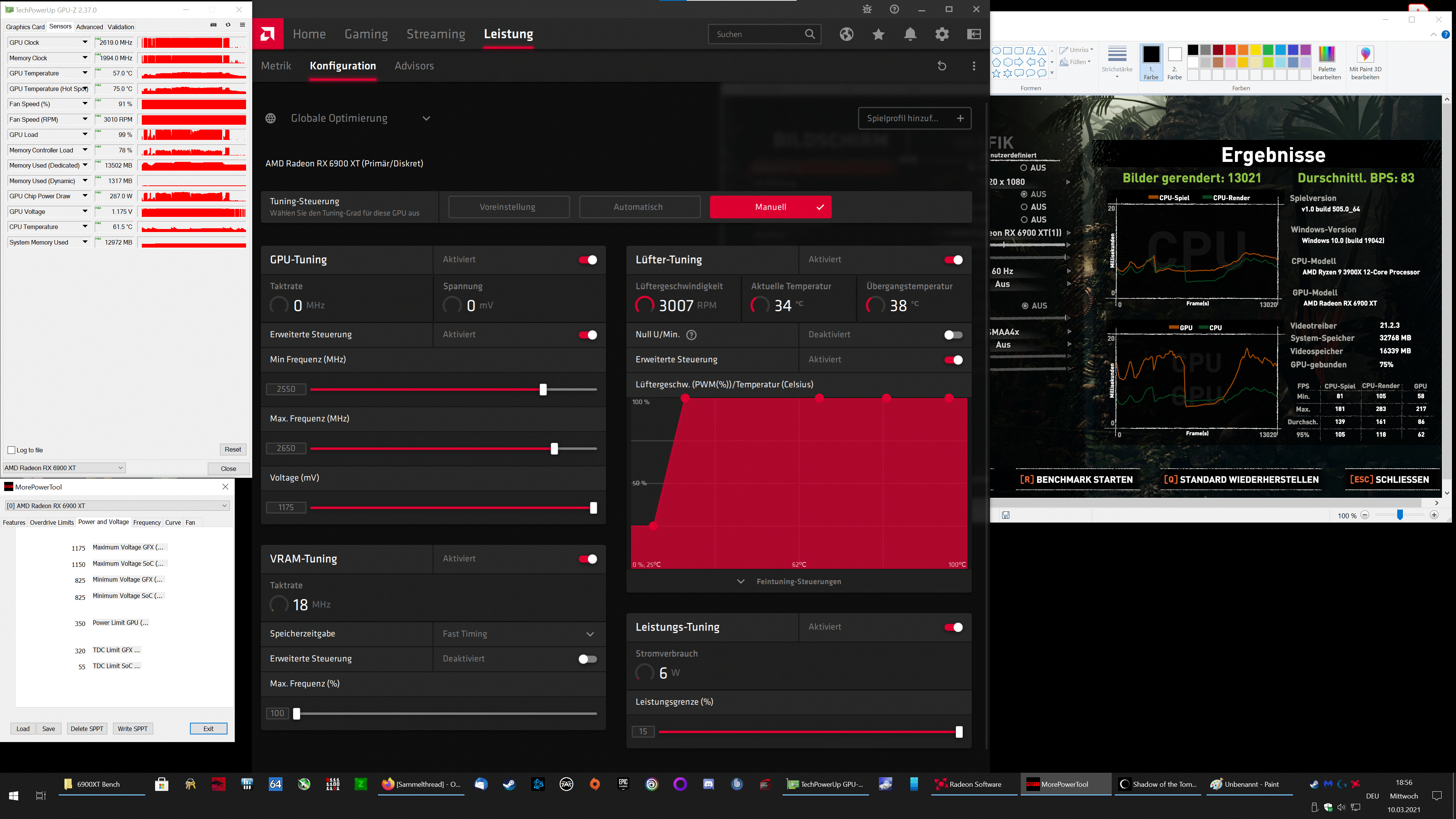This screenshot has width=1456, height=819.
Task: Open Radeon Software settings gear
Action: 941,34
